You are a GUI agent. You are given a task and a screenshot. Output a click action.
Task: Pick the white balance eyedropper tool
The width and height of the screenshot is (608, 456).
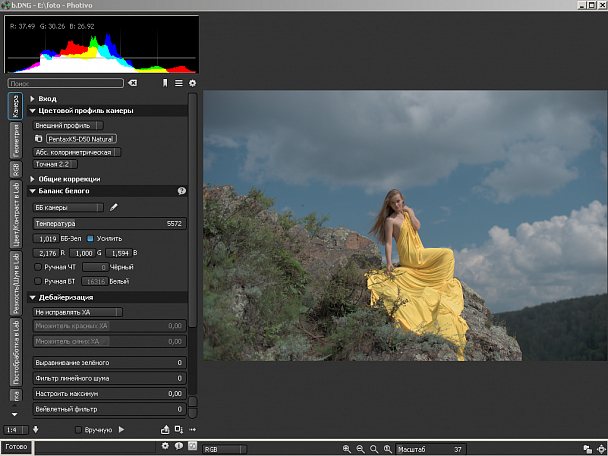coord(114,207)
